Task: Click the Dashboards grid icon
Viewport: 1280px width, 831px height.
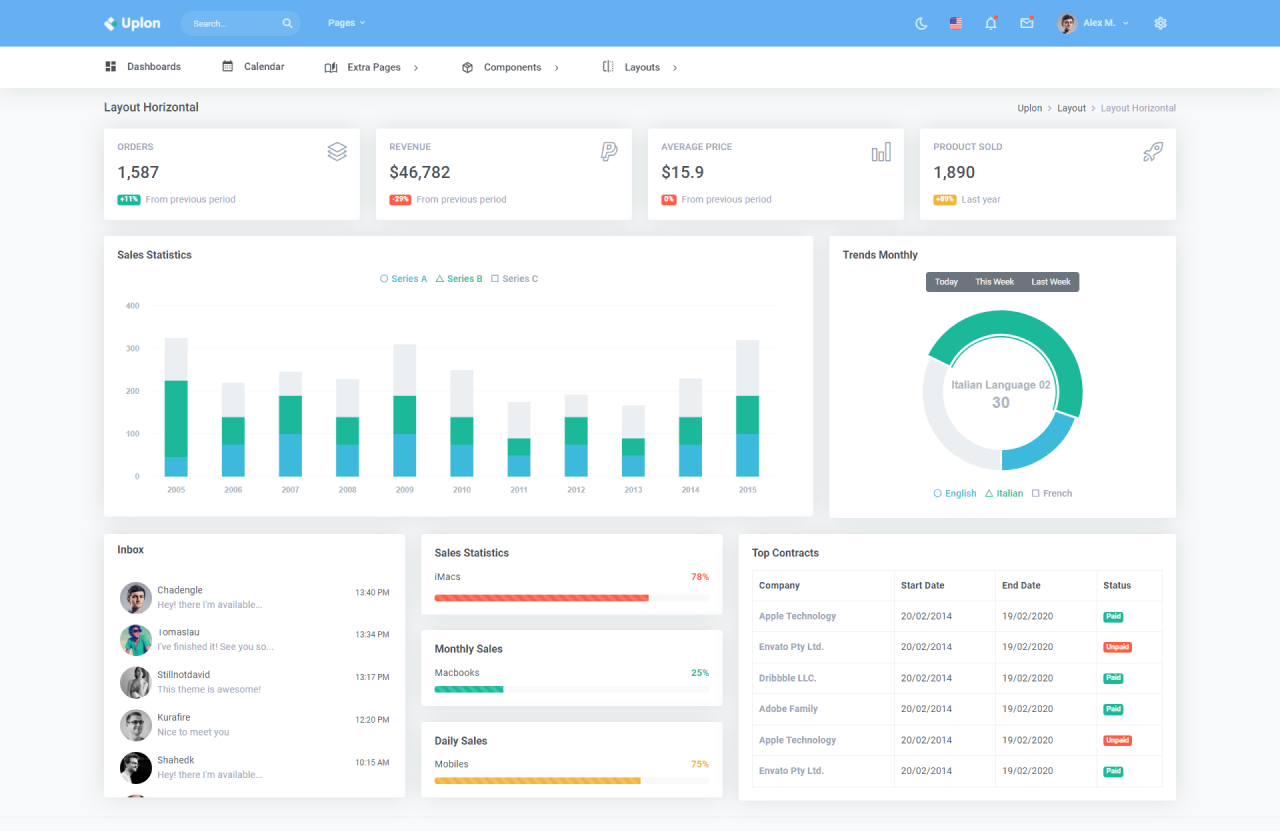Action: pos(111,67)
